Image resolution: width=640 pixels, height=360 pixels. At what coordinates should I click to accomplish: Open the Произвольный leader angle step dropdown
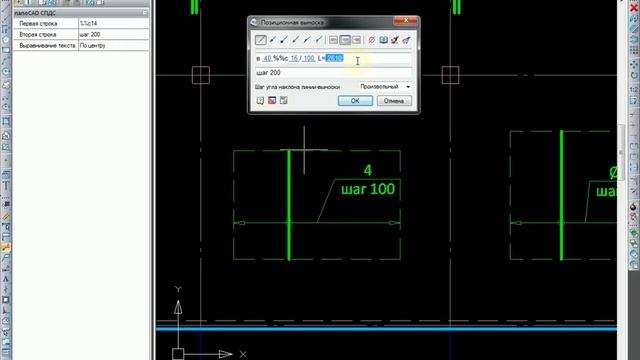385,87
